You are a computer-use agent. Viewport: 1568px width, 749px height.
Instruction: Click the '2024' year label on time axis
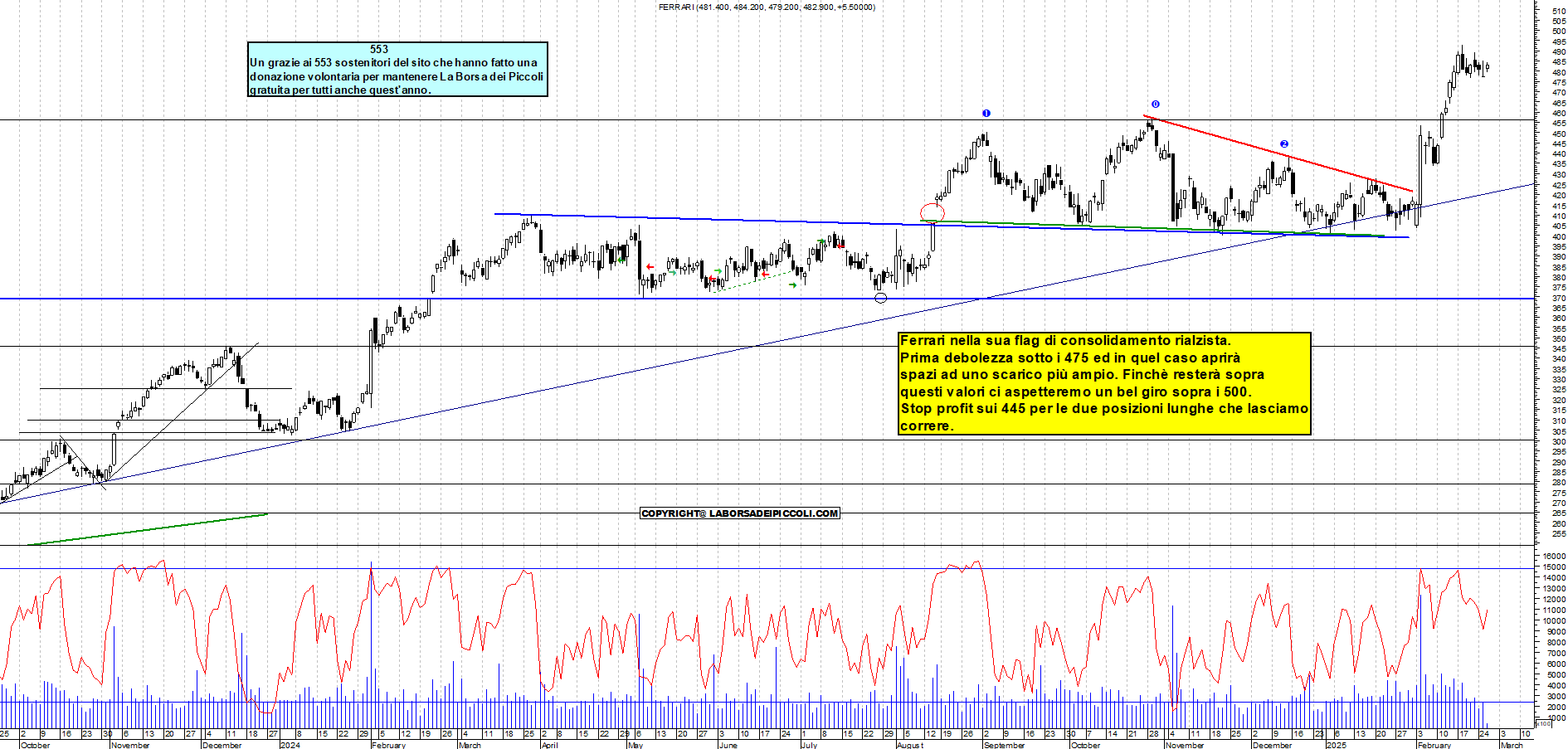(x=290, y=745)
